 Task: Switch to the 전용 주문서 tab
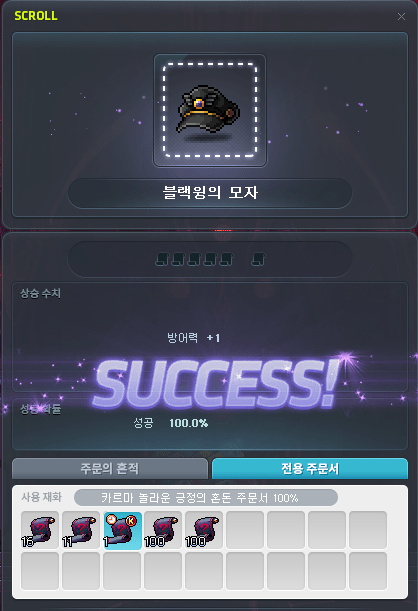click(310, 468)
